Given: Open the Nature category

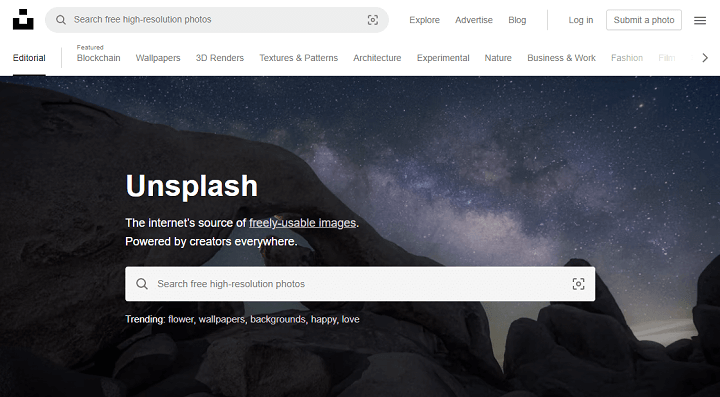Looking at the screenshot, I should tap(498, 58).
